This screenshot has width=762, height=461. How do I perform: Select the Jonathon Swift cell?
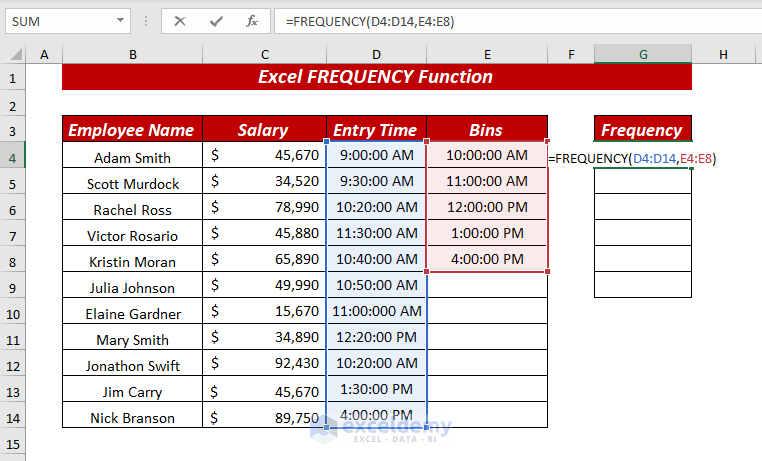[x=132, y=363]
